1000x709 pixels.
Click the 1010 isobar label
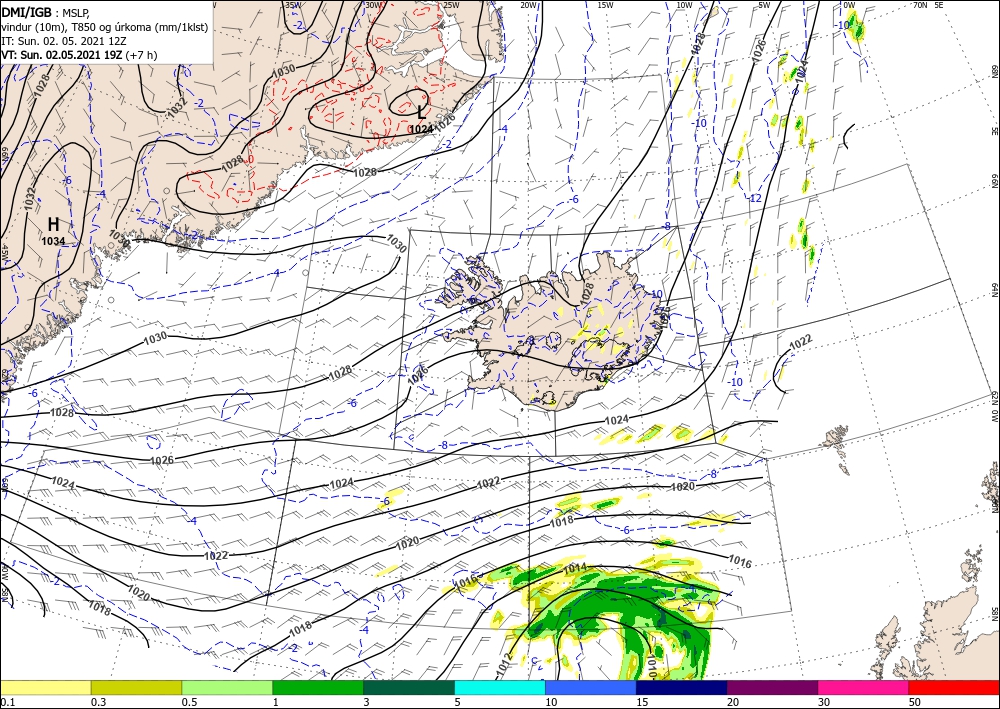pyautogui.click(x=651, y=668)
